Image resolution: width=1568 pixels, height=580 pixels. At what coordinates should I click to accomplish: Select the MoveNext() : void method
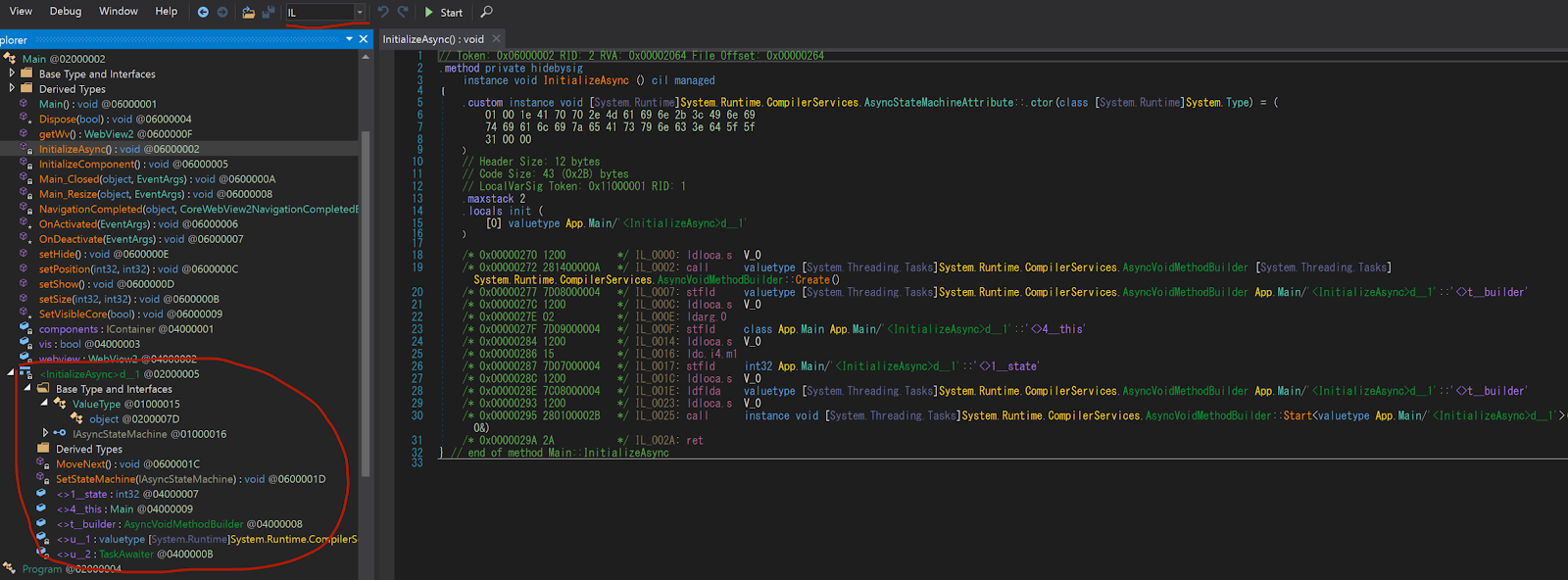(127, 464)
